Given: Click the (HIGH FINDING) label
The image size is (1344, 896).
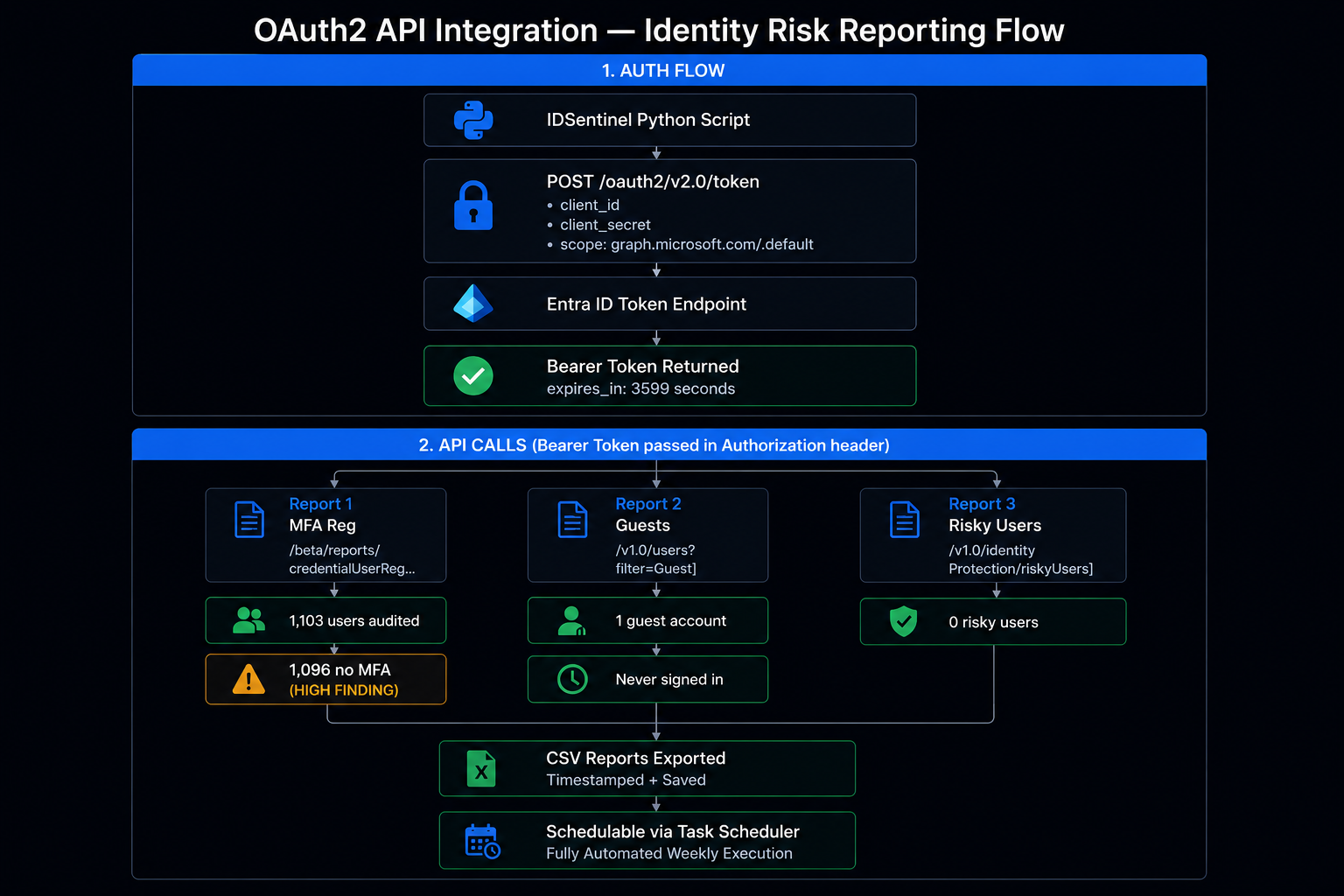Looking at the screenshot, I should [344, 690].
